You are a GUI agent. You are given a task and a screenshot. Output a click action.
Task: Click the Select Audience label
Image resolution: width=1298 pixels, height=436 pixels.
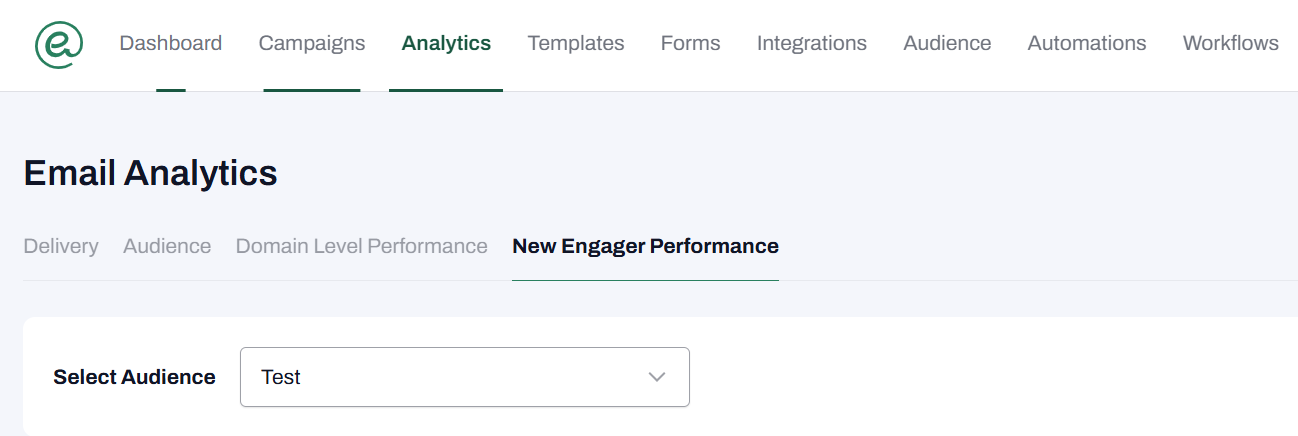[x=134, y=377]
